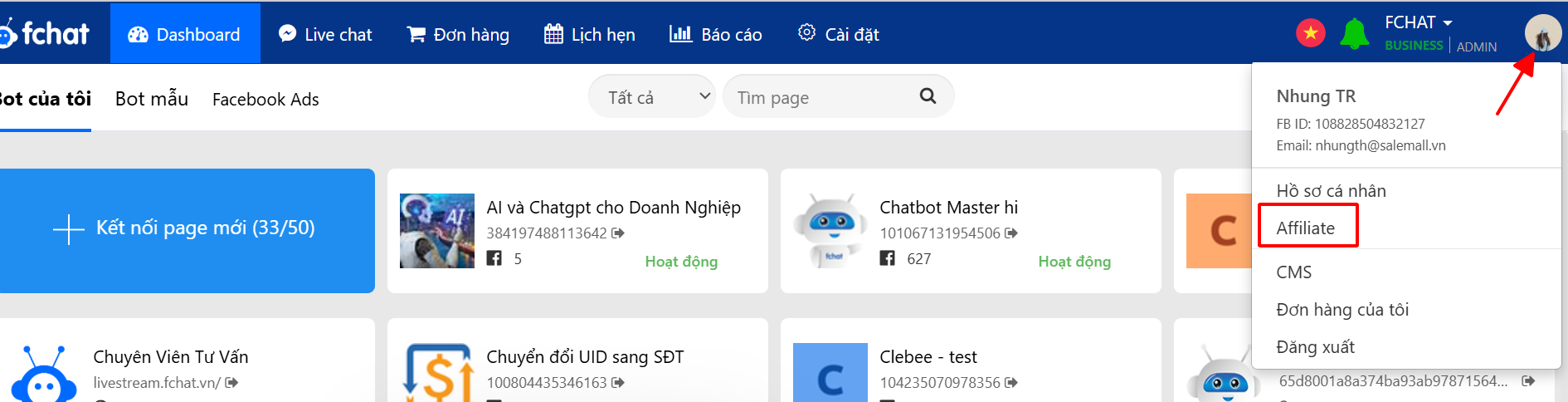Click the Tìm page search field
Viewport: 1568px width, 402px height.
coord(821,97)
